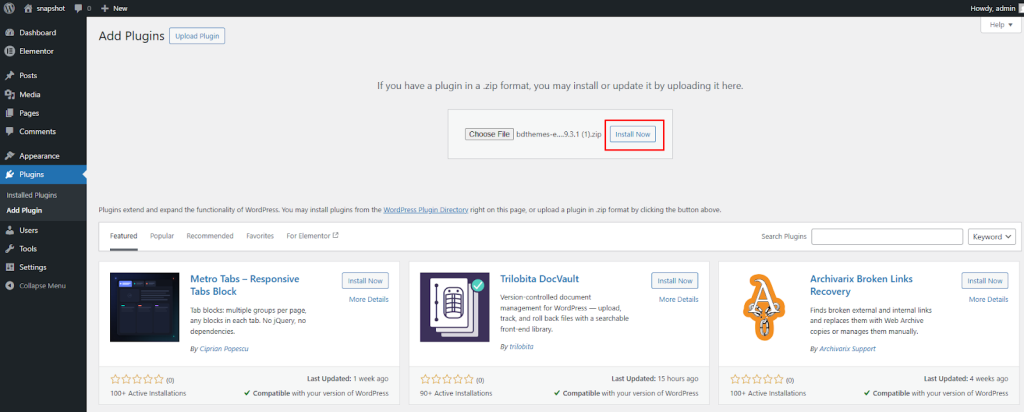Install the Archivarix Broken Links plugin
Viewport: 1024px width, 412px height.
[x=985, y=281]
